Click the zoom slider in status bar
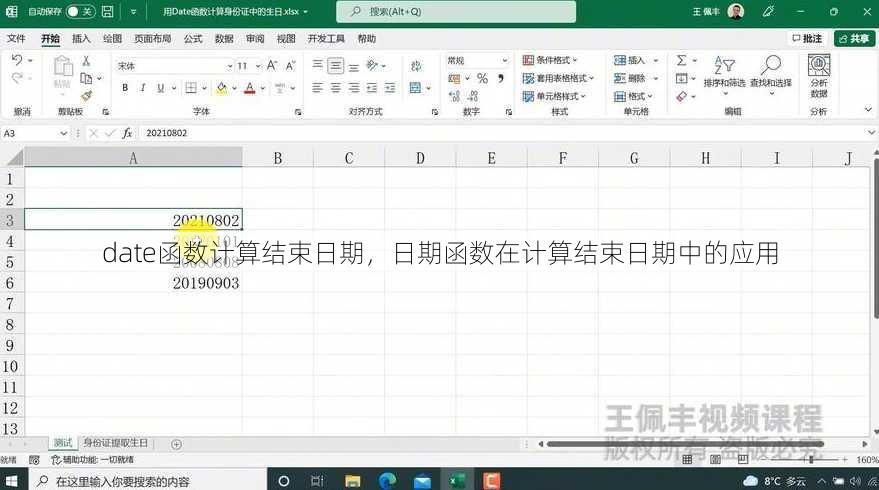879x490 pixels. coord(811,459)
